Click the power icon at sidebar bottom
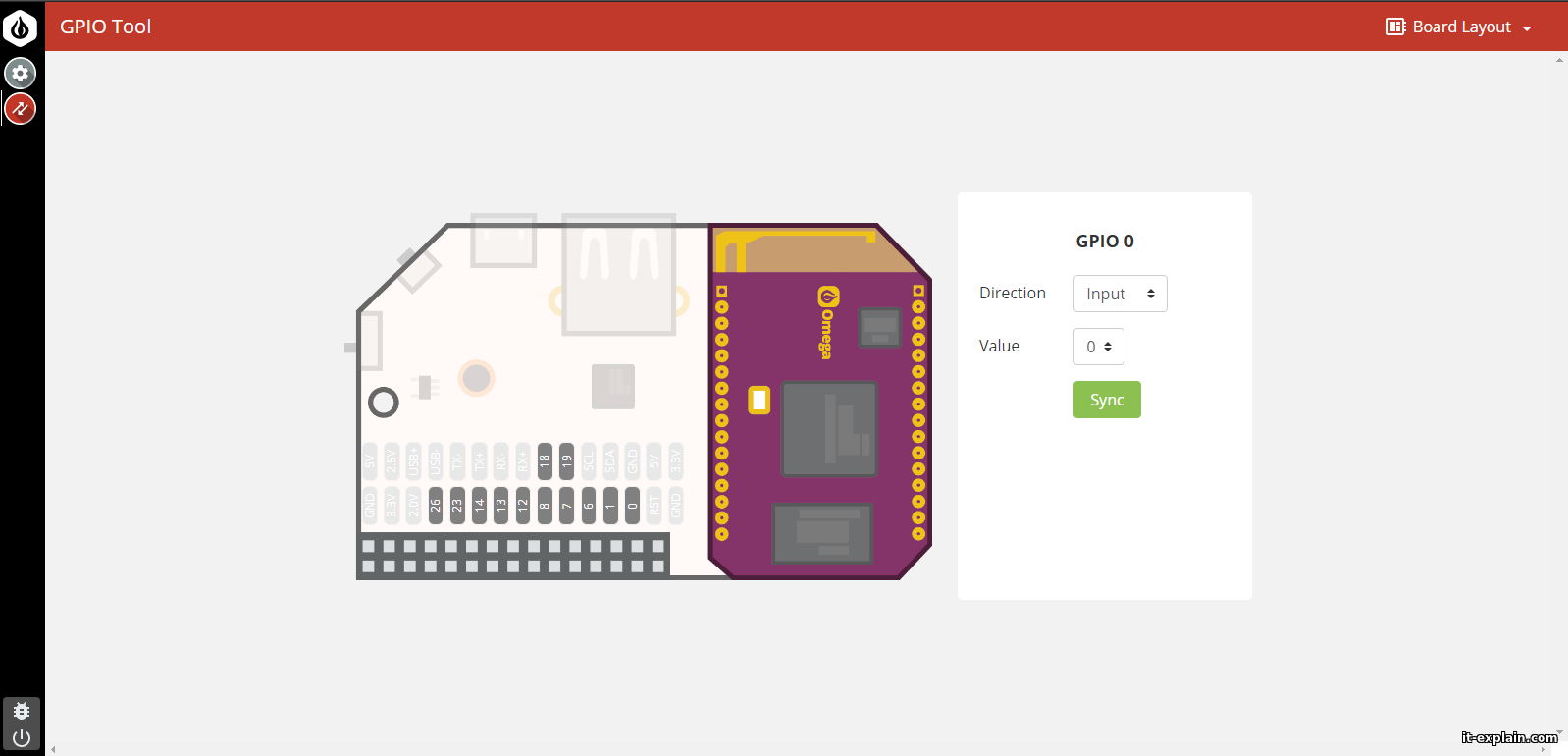 (x=22, y=737)
